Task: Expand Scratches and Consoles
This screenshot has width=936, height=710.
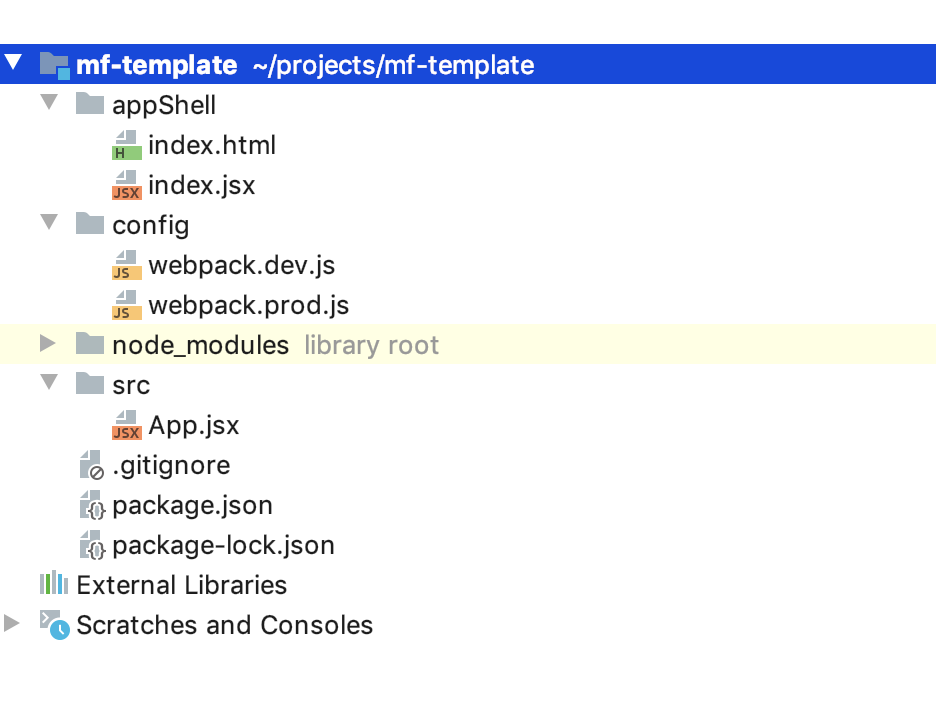Action: tap(12, 624)
